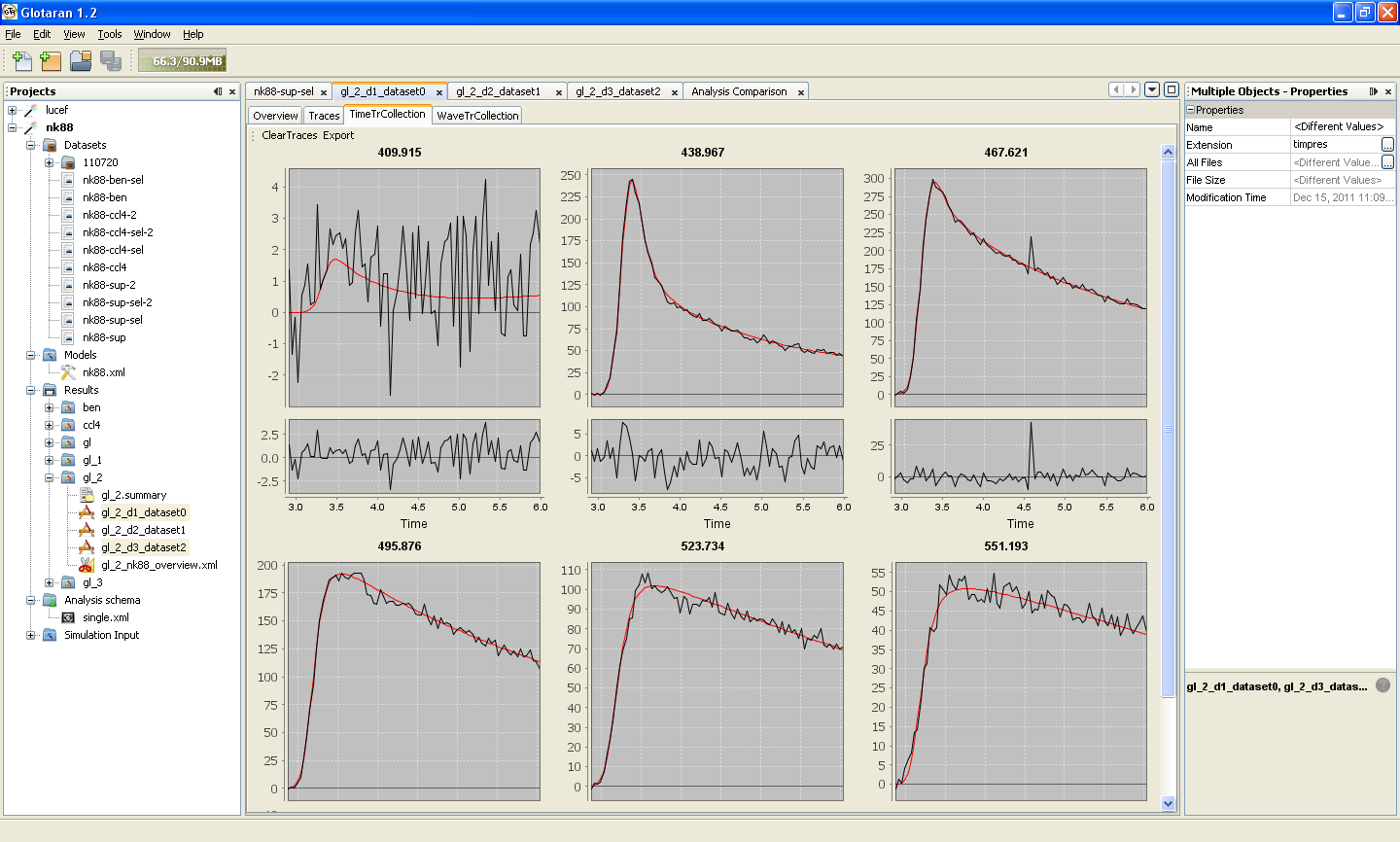Click the memory usage garbage-collect indicator
Viewport: 1400px width, 842px height.
182,60
